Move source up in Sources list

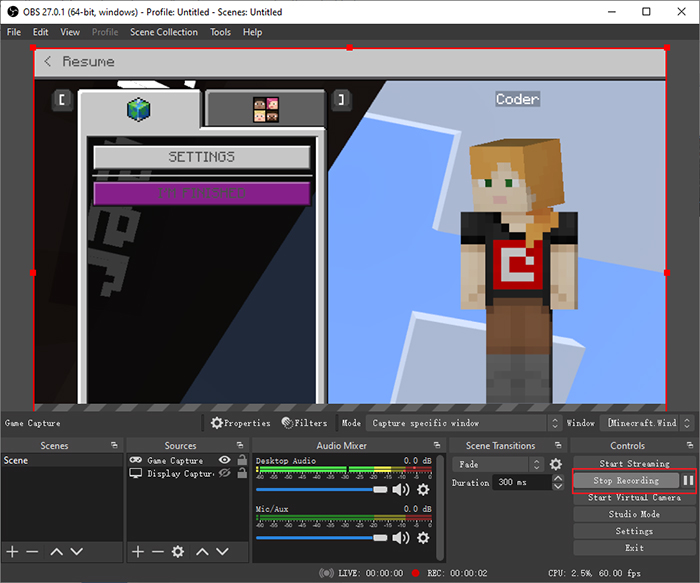pyautogui.click(x=202, y=552)
